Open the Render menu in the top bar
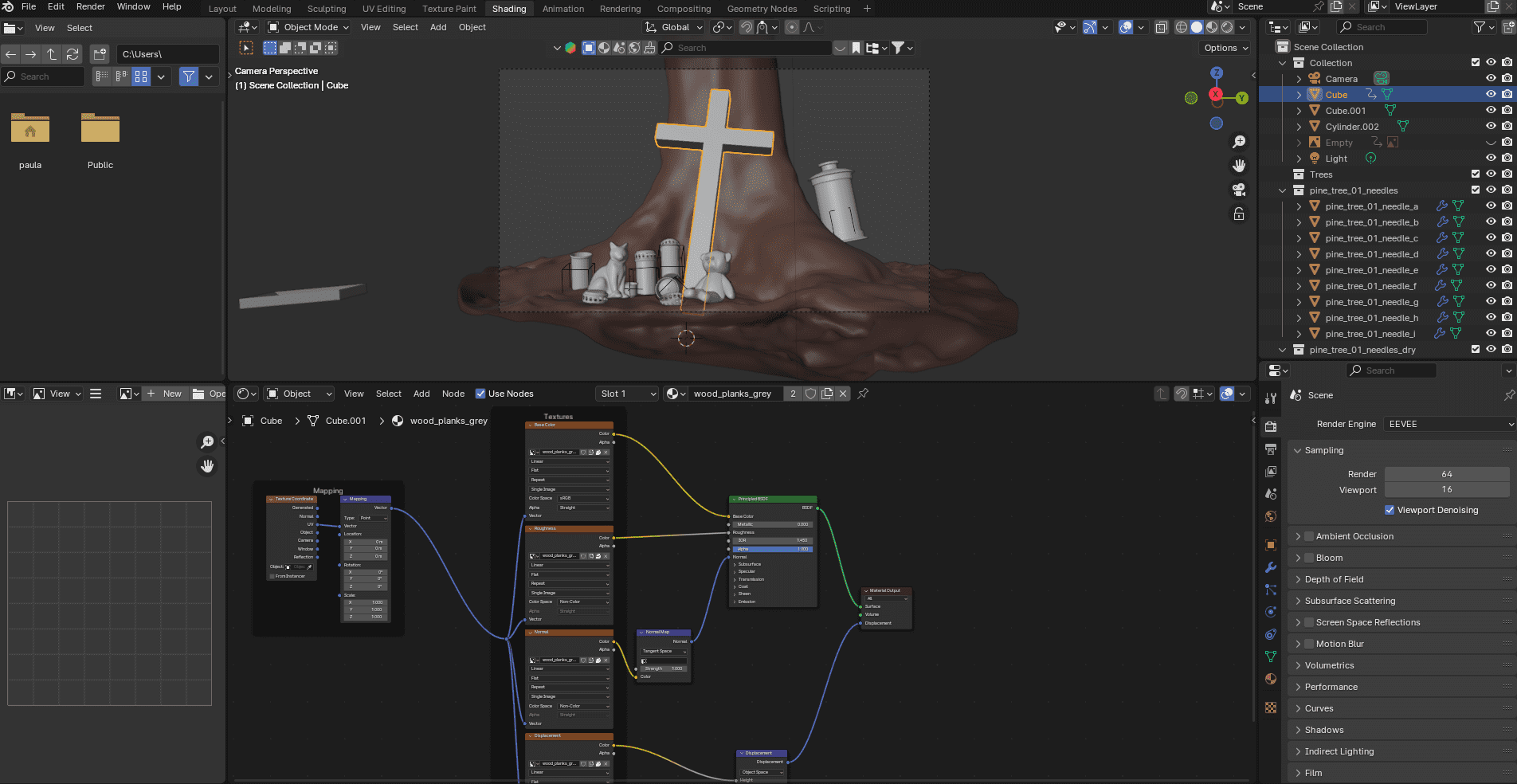Screen dimensions: 1517x784 [90, 7]
